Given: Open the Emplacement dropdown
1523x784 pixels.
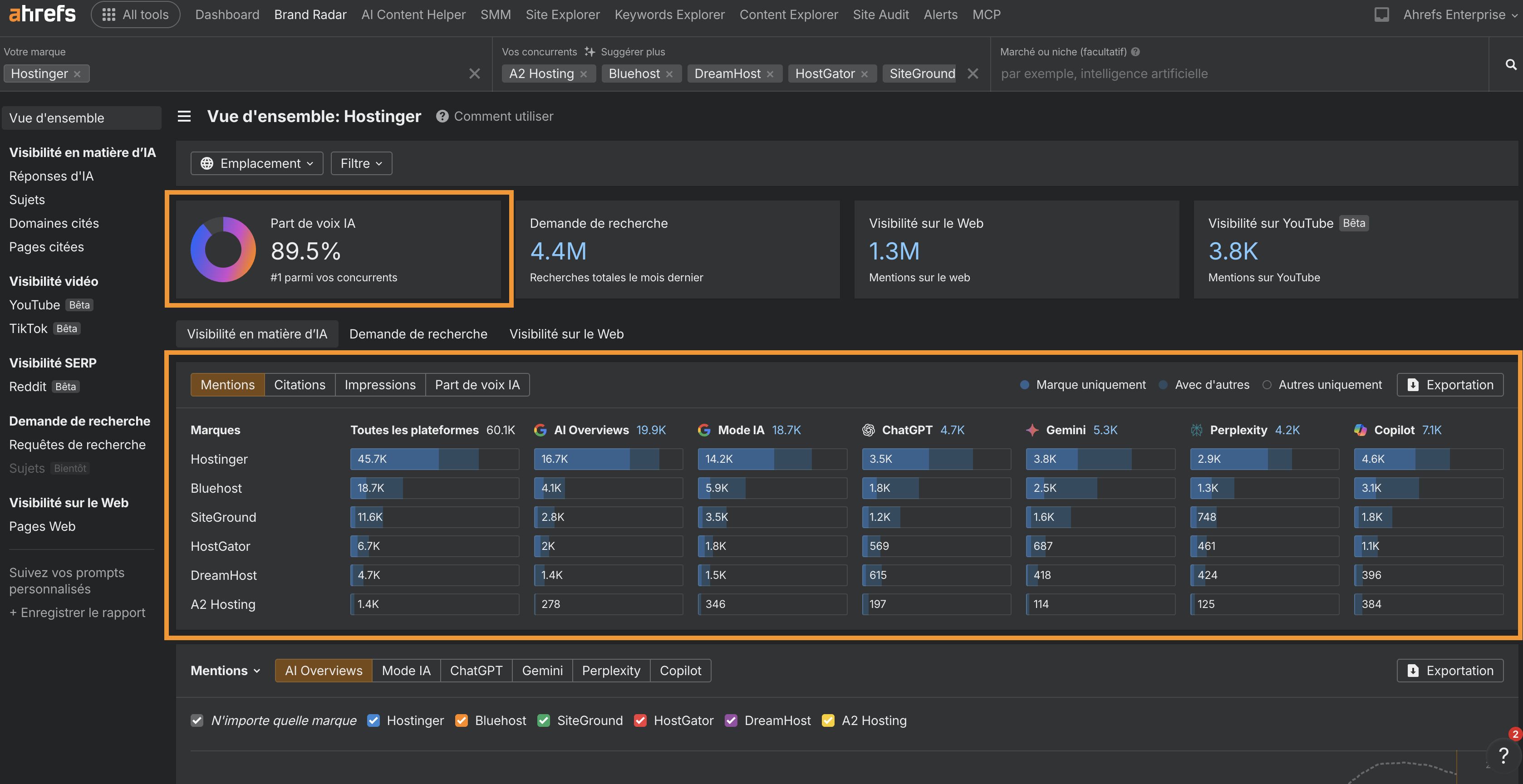Looking at the screenshot, I should coord(256,163).
